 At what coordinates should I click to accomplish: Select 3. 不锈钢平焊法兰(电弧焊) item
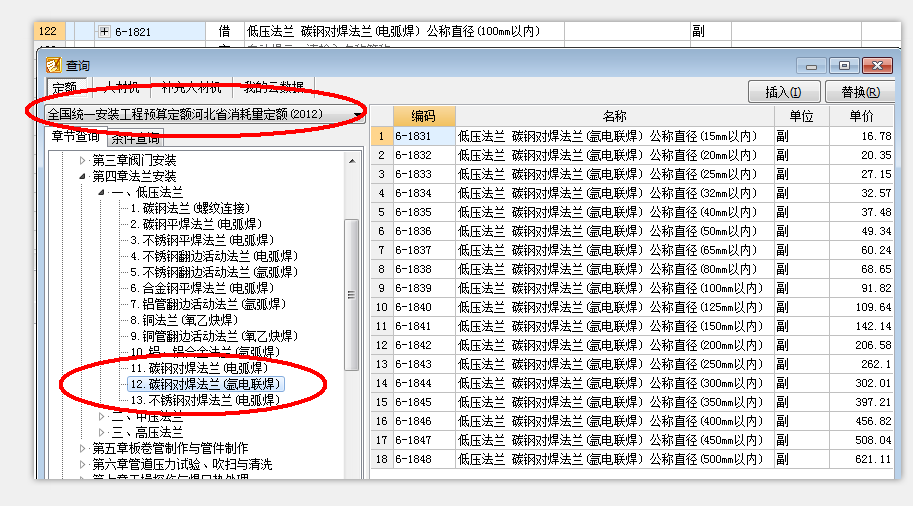[x=202, y=240]
